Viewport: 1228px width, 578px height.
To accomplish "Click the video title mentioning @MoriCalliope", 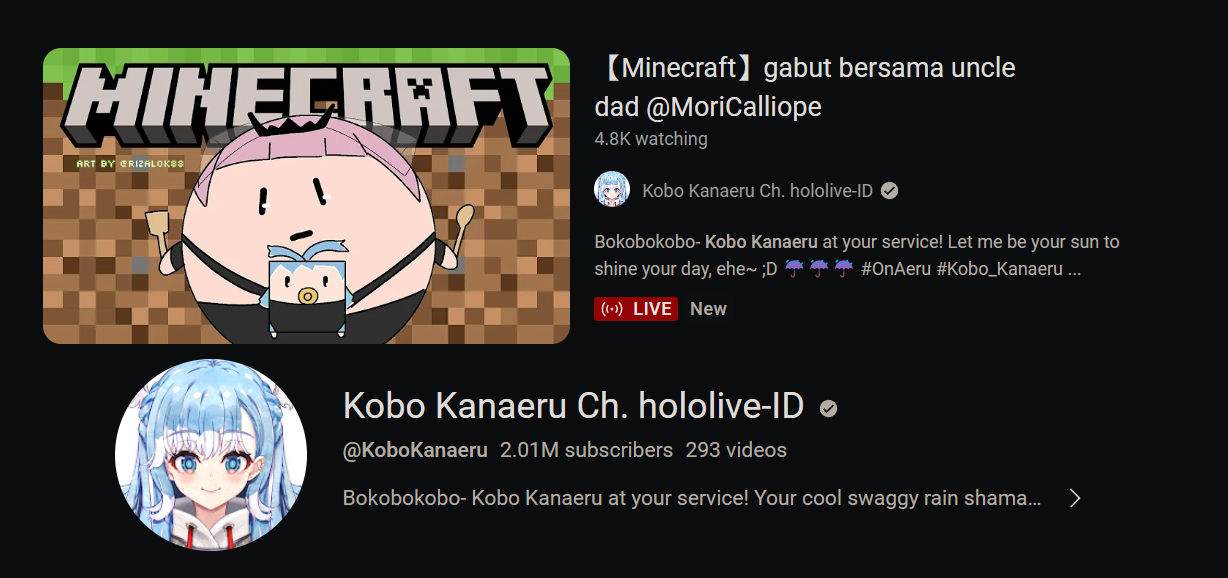I will click(805, 87).
